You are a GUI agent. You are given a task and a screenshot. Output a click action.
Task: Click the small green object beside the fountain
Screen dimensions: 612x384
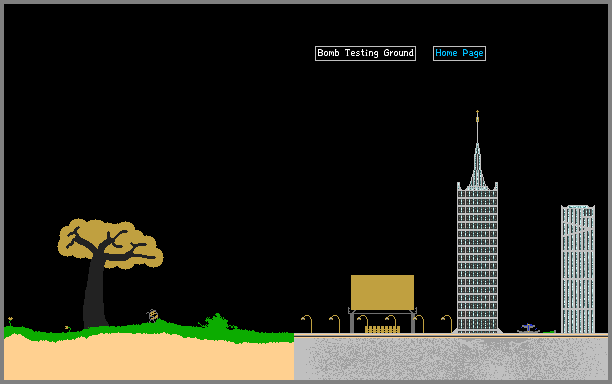tap(550, 332)
